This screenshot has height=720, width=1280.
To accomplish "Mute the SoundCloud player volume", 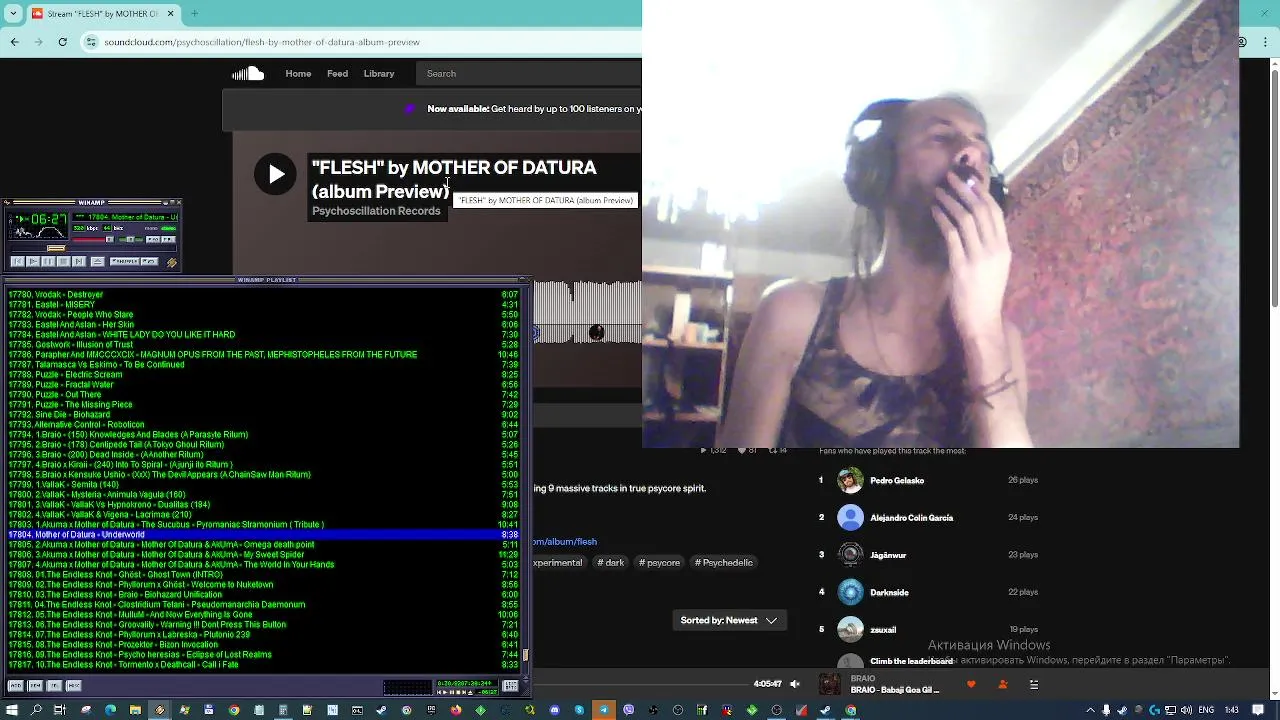I will [795, 684].
